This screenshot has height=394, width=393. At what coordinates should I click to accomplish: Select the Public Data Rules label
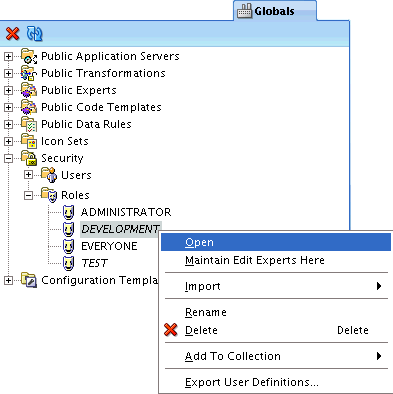[86, 124]
